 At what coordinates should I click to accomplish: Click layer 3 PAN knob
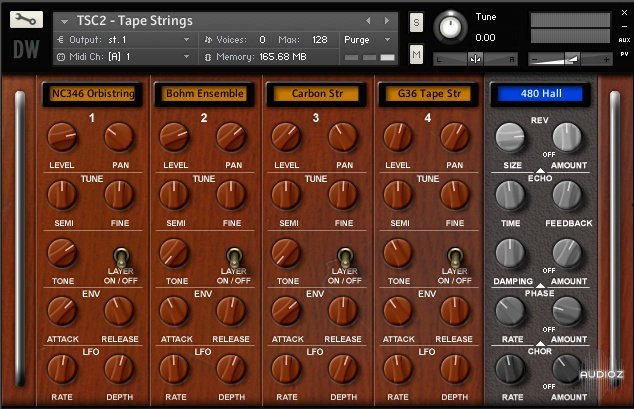coord(343,137)
